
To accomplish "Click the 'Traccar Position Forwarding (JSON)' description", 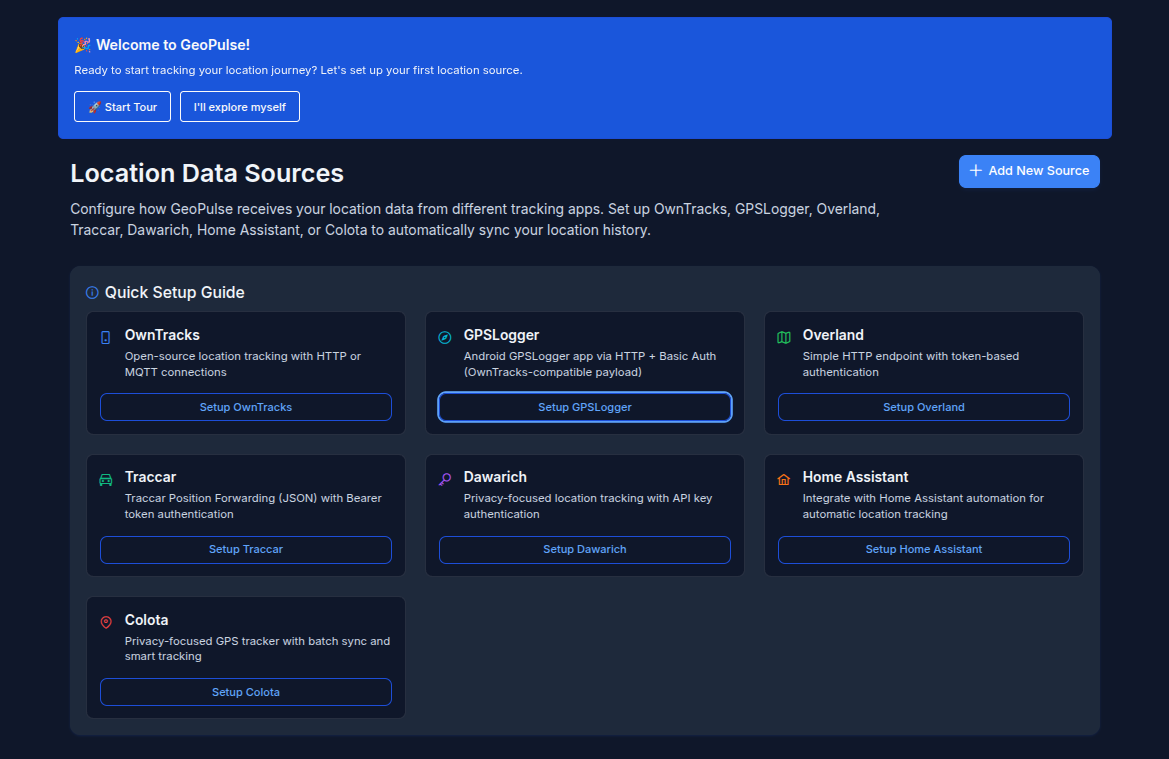I will point(253,506).
